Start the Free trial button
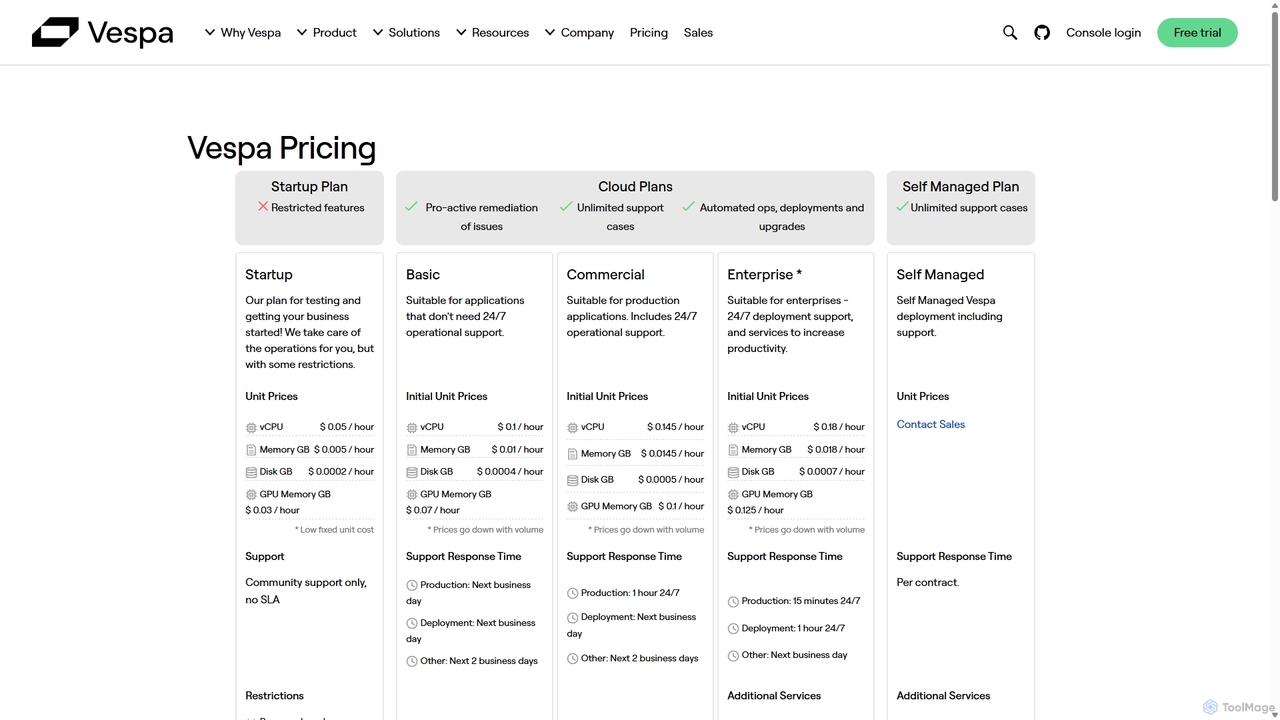 click(x=1197, y=33)
